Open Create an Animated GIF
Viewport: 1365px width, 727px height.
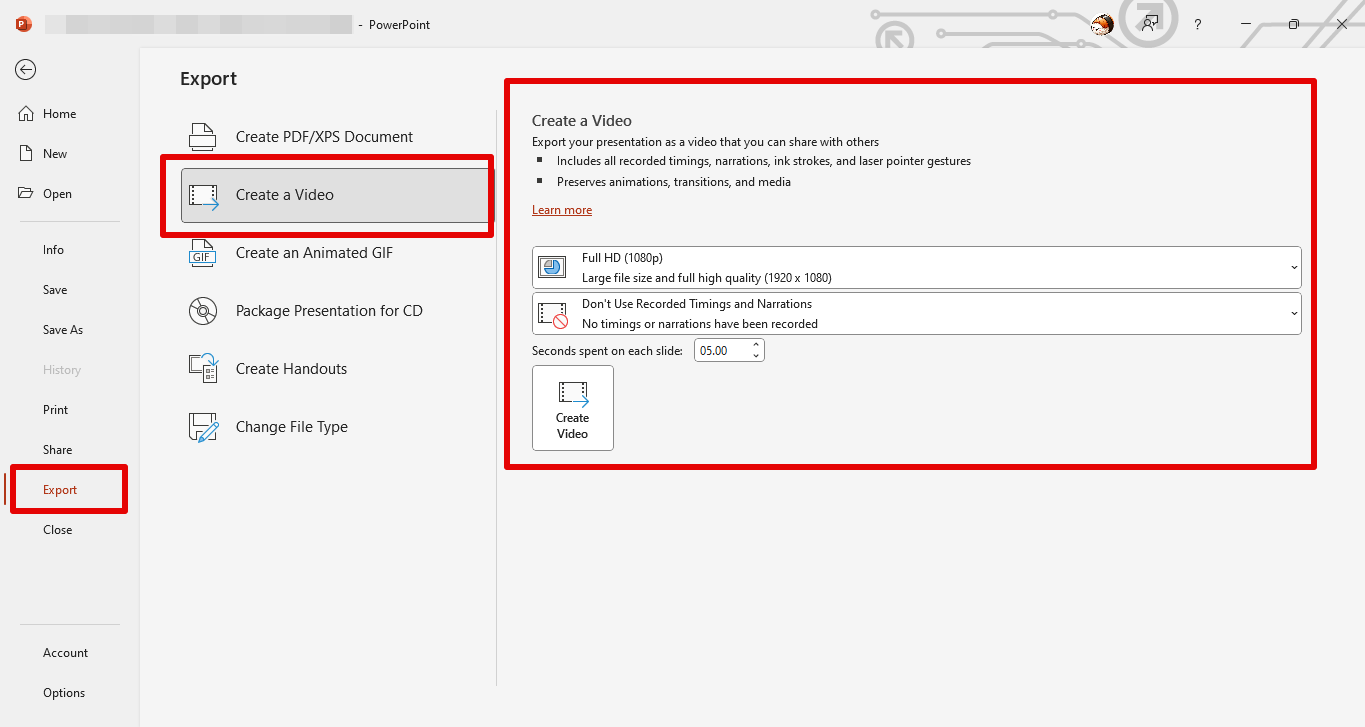(x=203, y=253)
